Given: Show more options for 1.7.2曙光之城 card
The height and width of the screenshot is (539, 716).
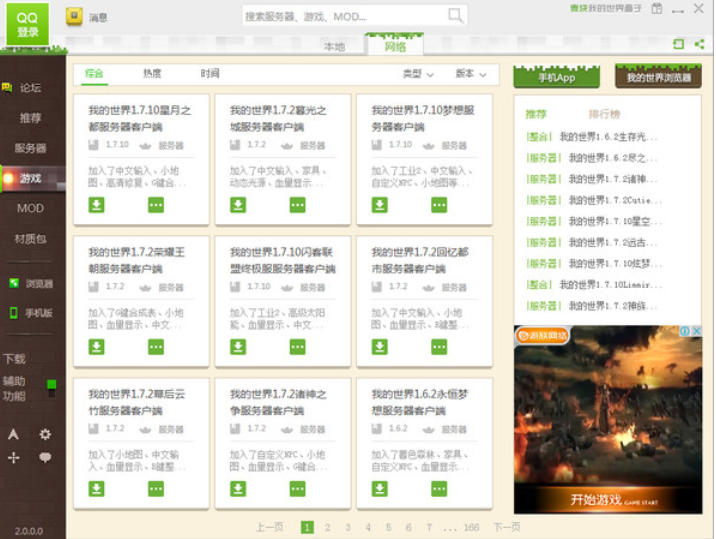Looking at the screenshot, I should [298, 205].
